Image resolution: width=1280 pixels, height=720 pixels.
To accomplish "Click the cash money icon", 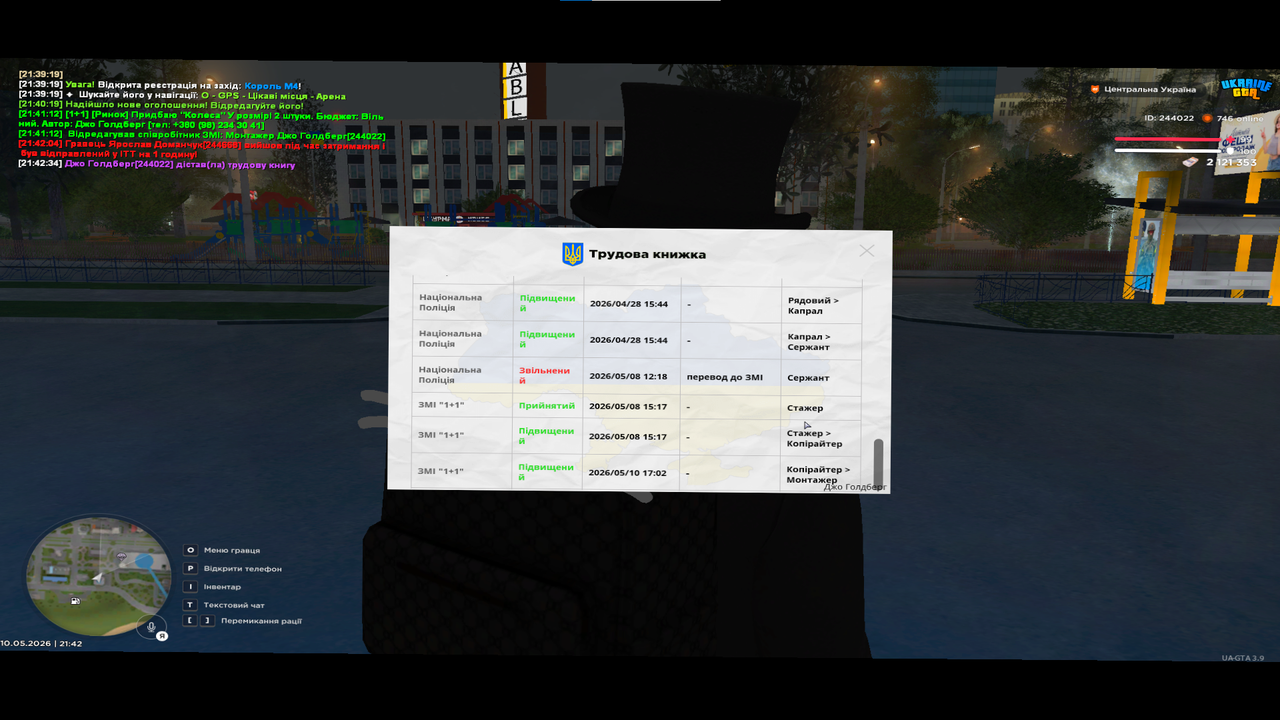I will [1190, 161].
